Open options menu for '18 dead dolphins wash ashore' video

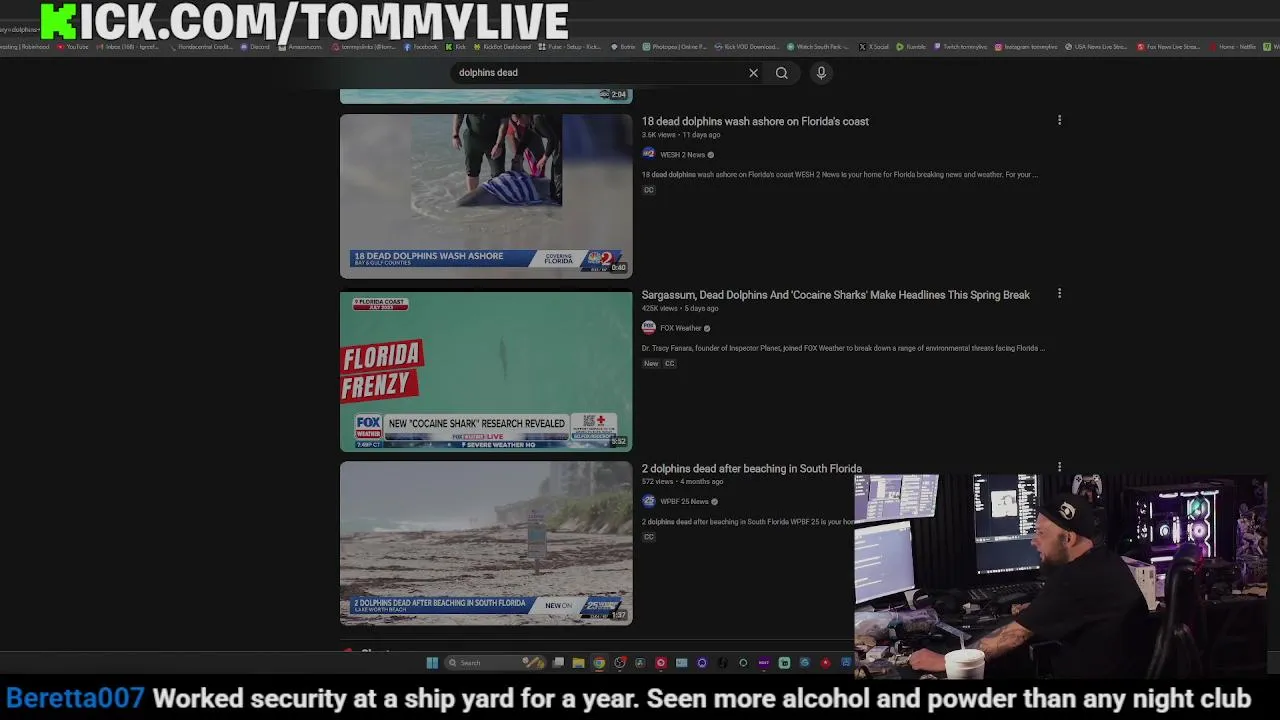click(1059, 120)
